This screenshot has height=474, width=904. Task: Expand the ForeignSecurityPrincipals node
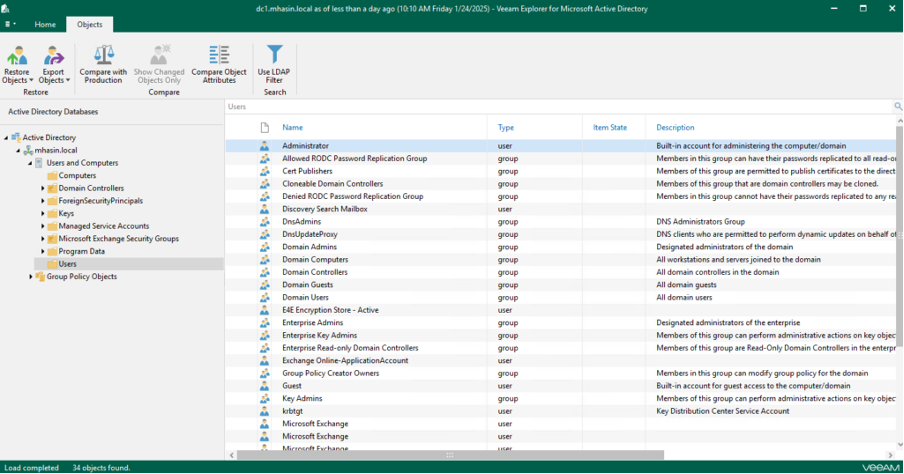43,201
